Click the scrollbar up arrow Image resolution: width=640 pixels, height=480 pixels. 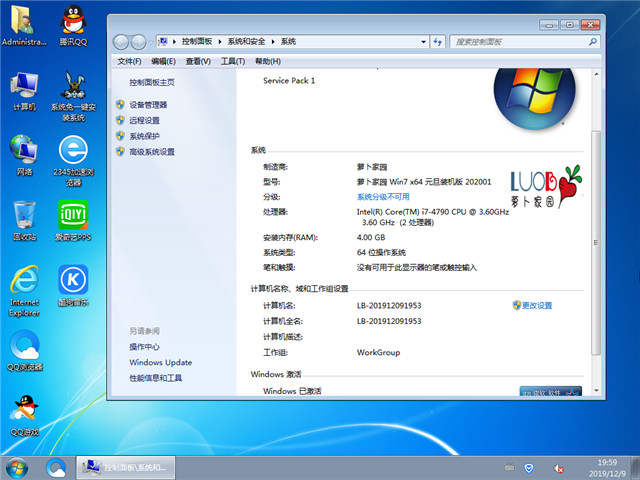point(596,75)
